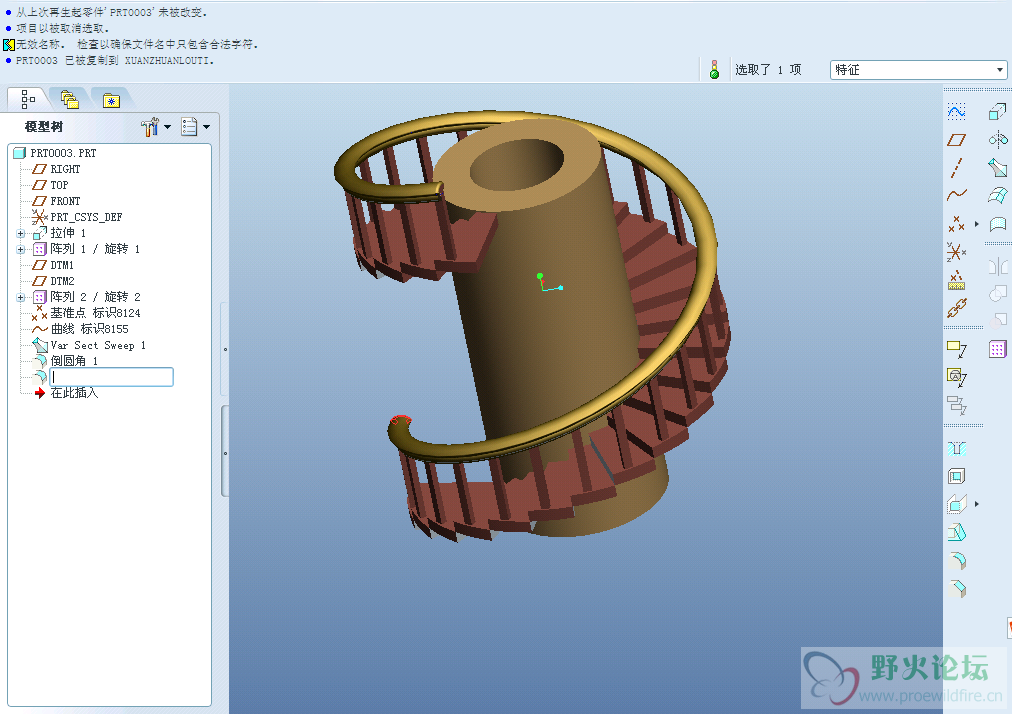
Task: Click the Datum Plane tool
Action: (956, 139)
